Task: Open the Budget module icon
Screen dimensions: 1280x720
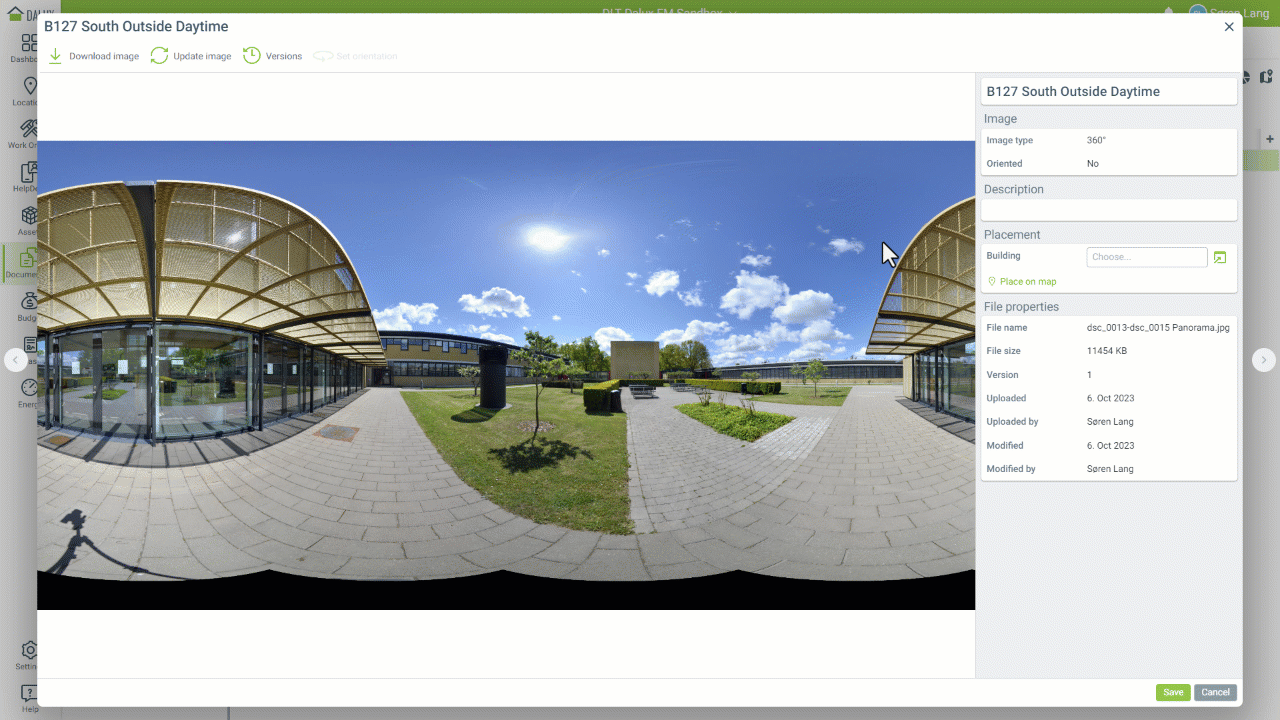Action: click(x=29, y=302)
